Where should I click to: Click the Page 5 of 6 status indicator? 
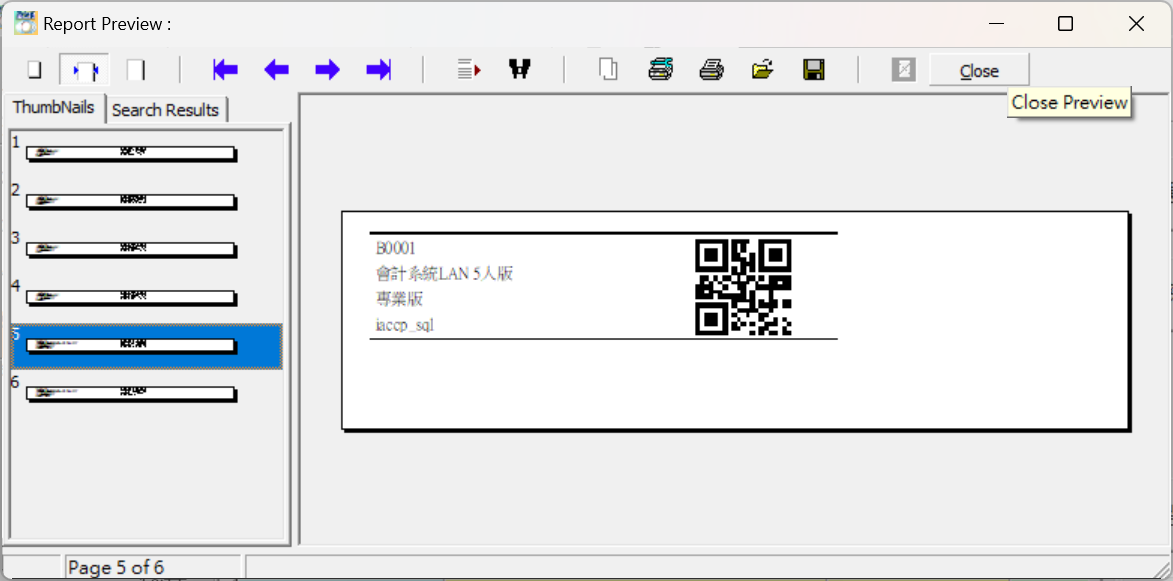pyautogui.click(x=153, y=568)
